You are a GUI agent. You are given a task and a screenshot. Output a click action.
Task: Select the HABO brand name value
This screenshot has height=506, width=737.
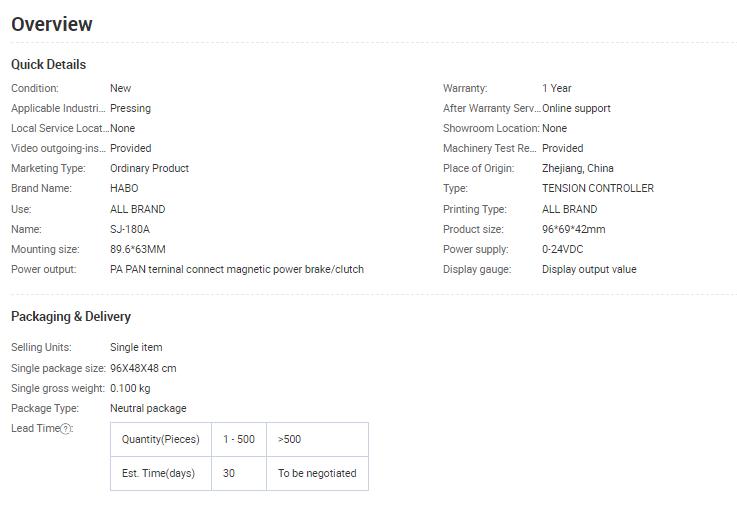pos(124,188)
